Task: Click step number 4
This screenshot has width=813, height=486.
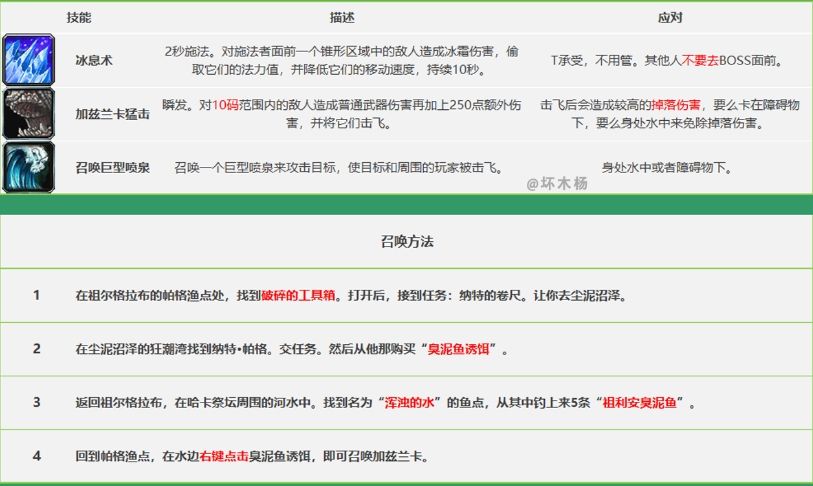Action: tap(36, 456)
